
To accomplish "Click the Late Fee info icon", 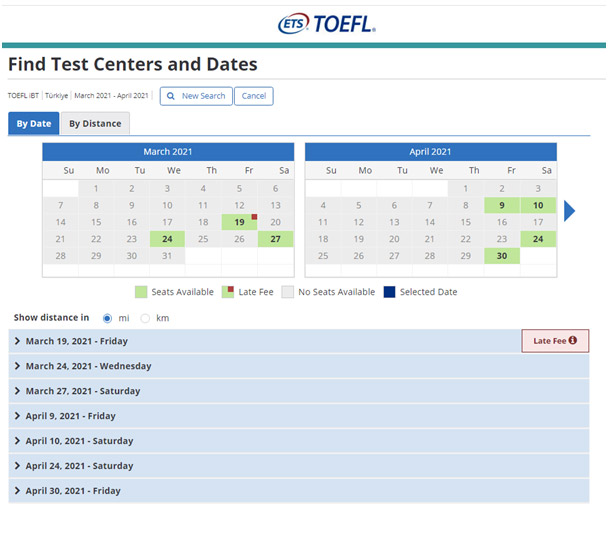I will pos(573,341).
